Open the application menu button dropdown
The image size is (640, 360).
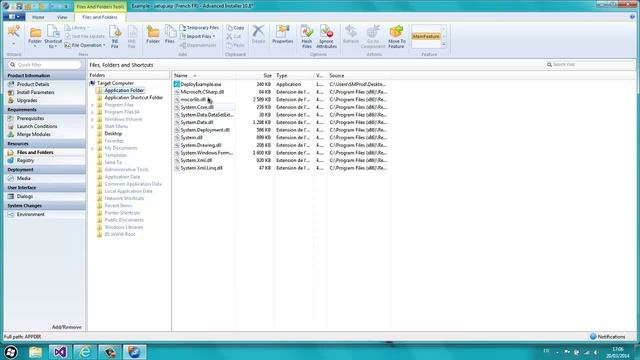(14, 17)
